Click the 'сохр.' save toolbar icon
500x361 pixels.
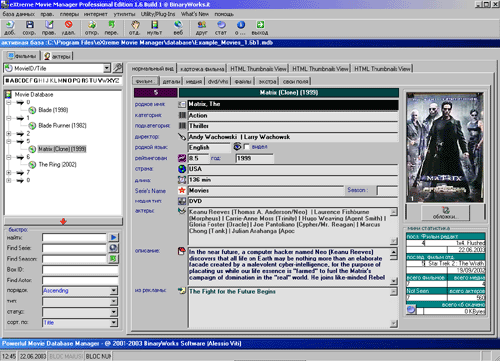tap(29, 25)
